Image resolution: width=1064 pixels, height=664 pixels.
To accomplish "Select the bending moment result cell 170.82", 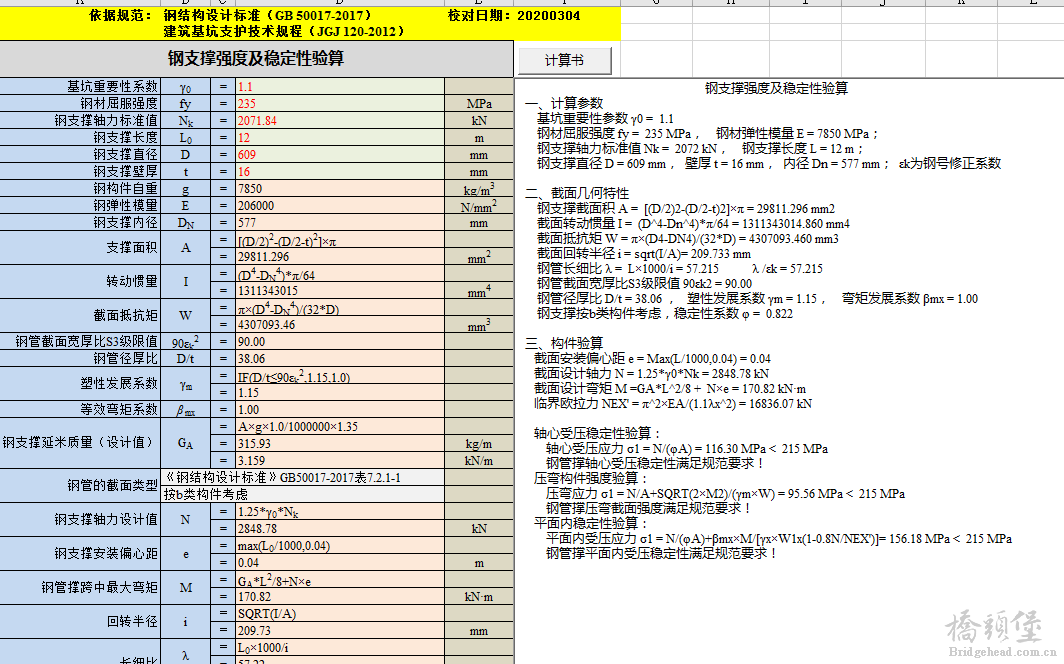I will click(340, 597).
